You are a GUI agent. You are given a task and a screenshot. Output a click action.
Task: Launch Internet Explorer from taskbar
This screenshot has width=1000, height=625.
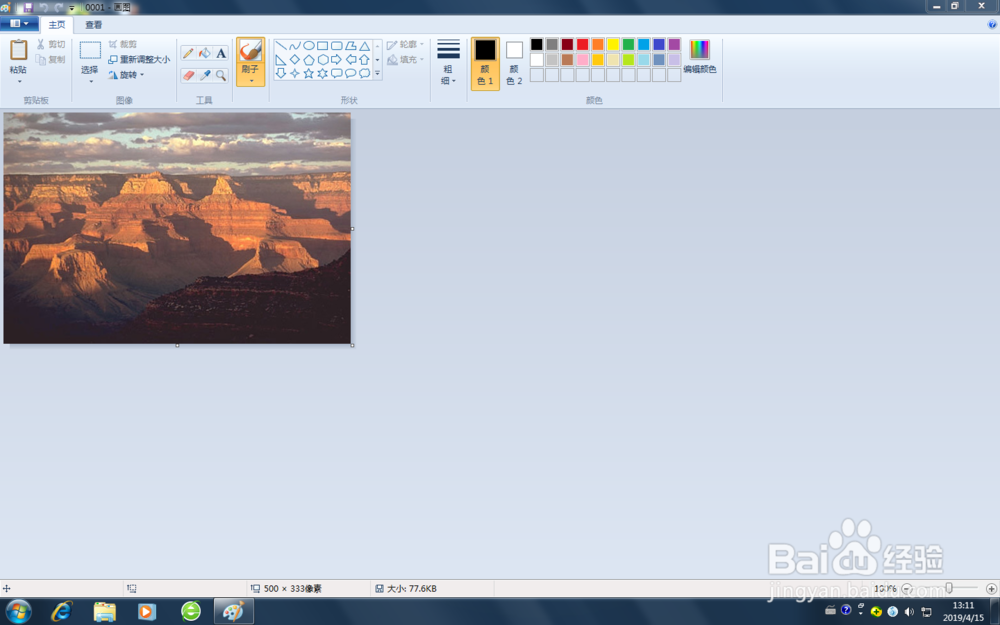click(62, 612)
